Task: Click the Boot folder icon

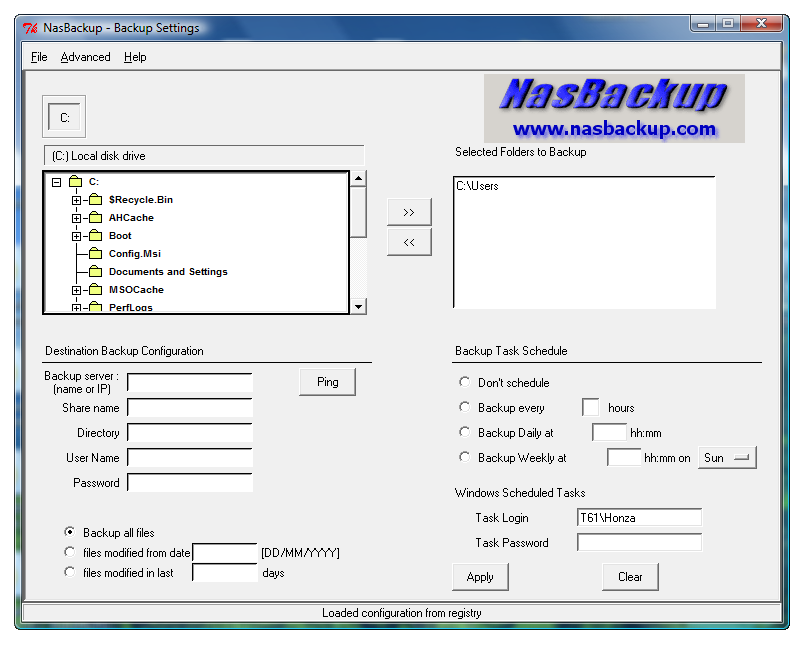Action: click(x=95, y=235)
